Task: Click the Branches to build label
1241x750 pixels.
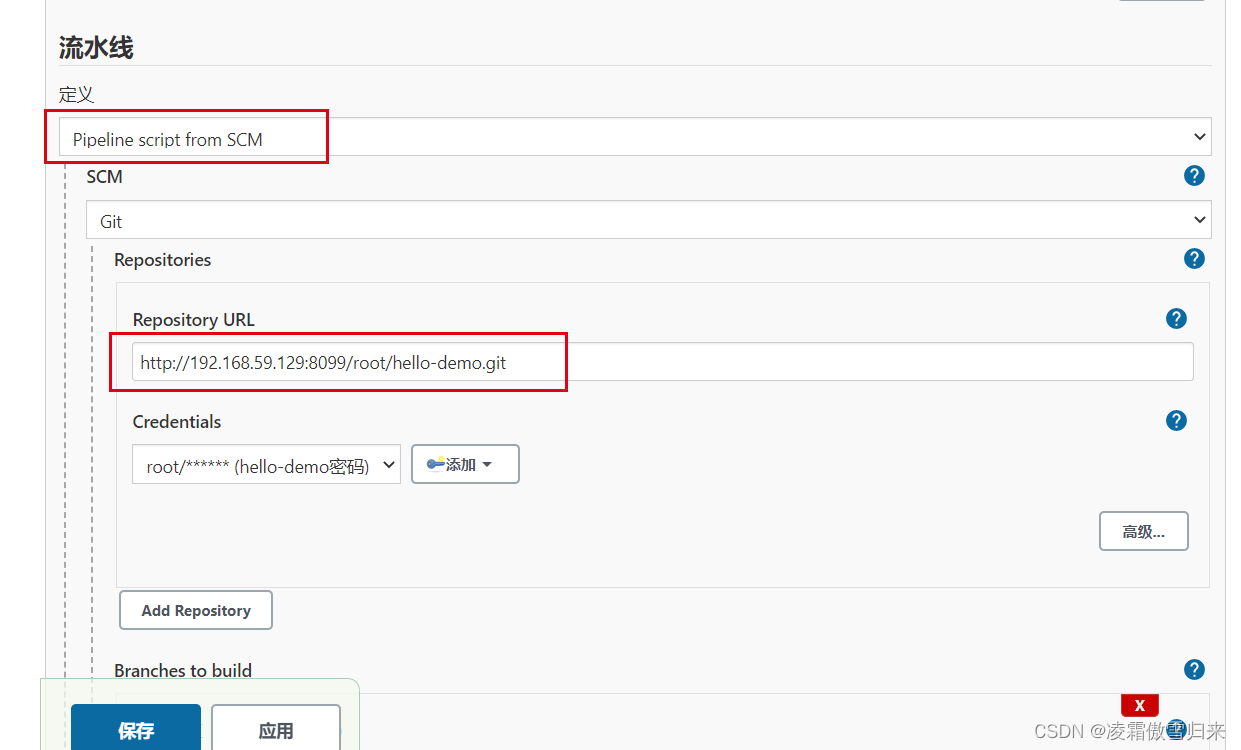Action: pos(183,671)
